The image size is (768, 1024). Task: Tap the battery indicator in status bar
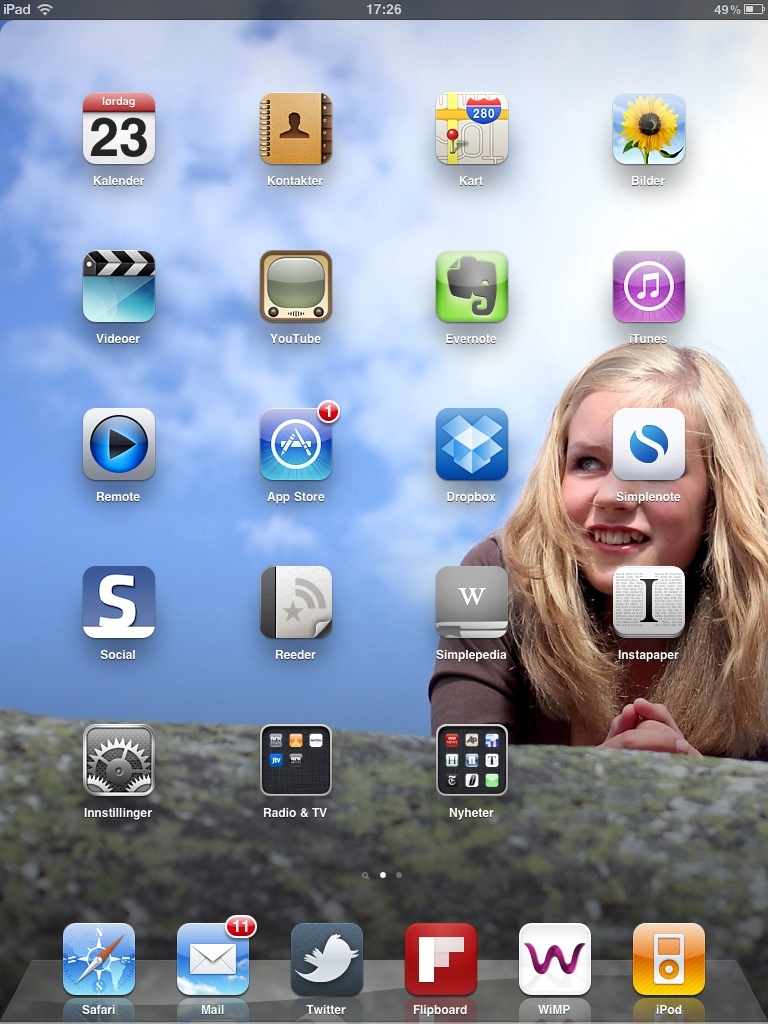coord(753,9)
